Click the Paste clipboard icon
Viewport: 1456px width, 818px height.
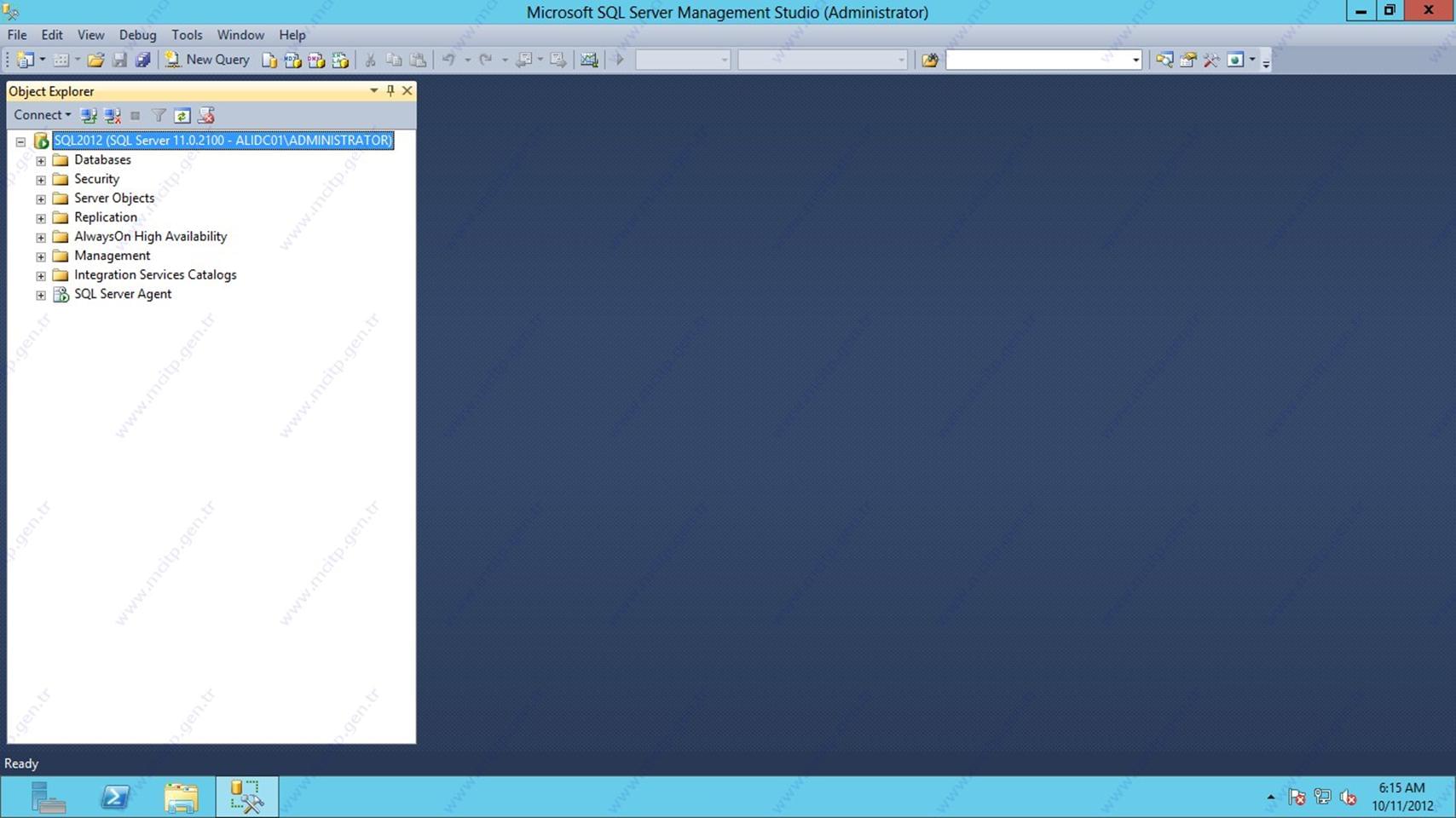coord(418,60)
